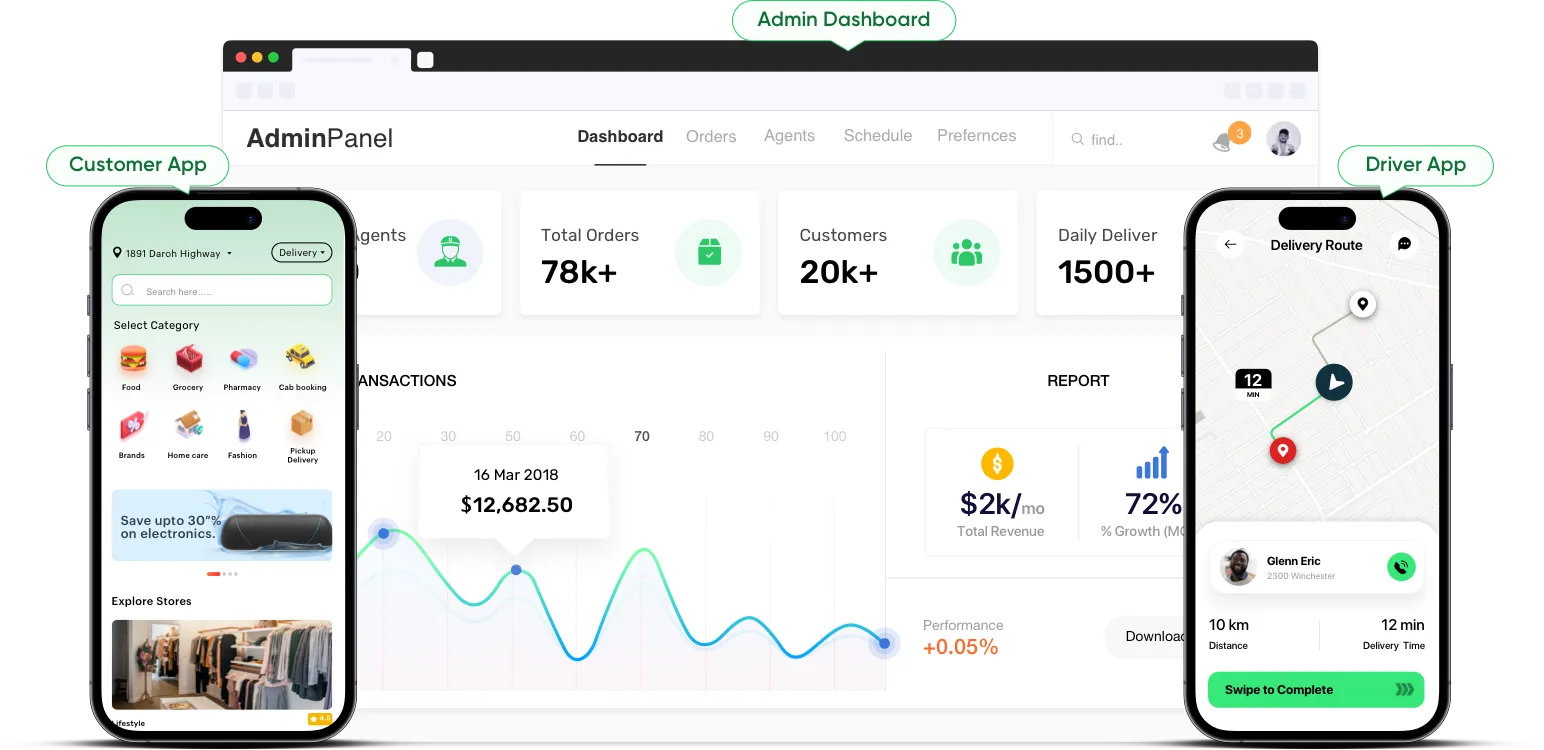Click the browser new tab button
The height and width of the screenshot is (750, 1544).
(x=425, y=60)
